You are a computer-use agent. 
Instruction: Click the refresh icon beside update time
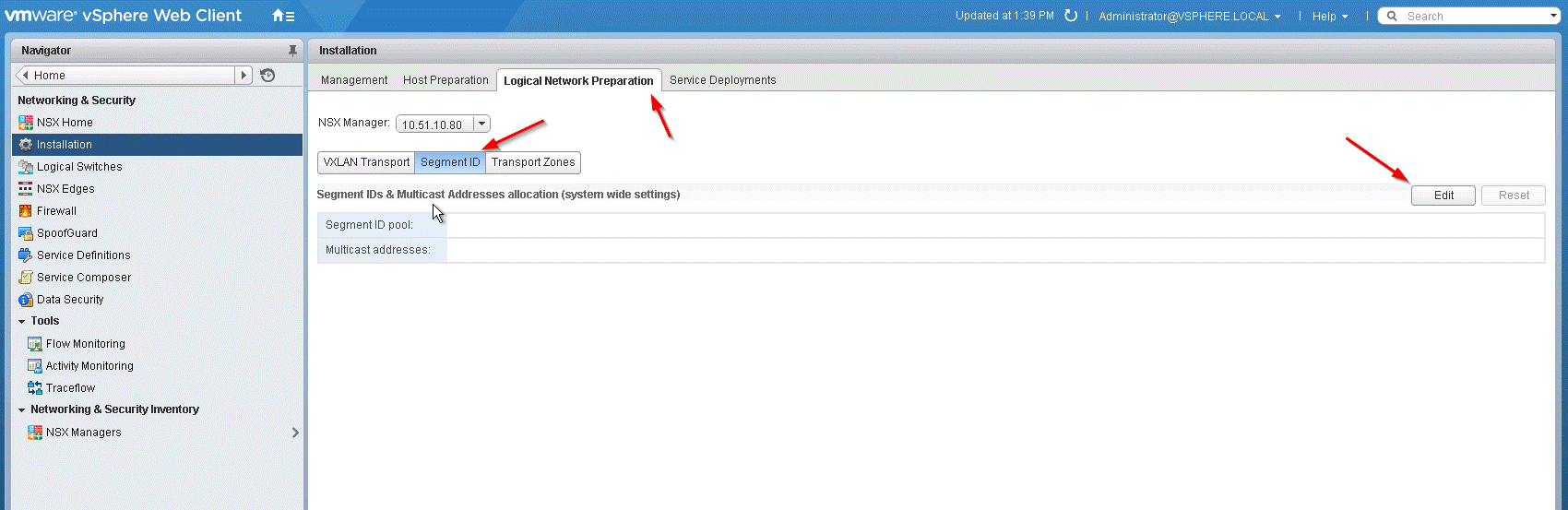coord(1071,16)
